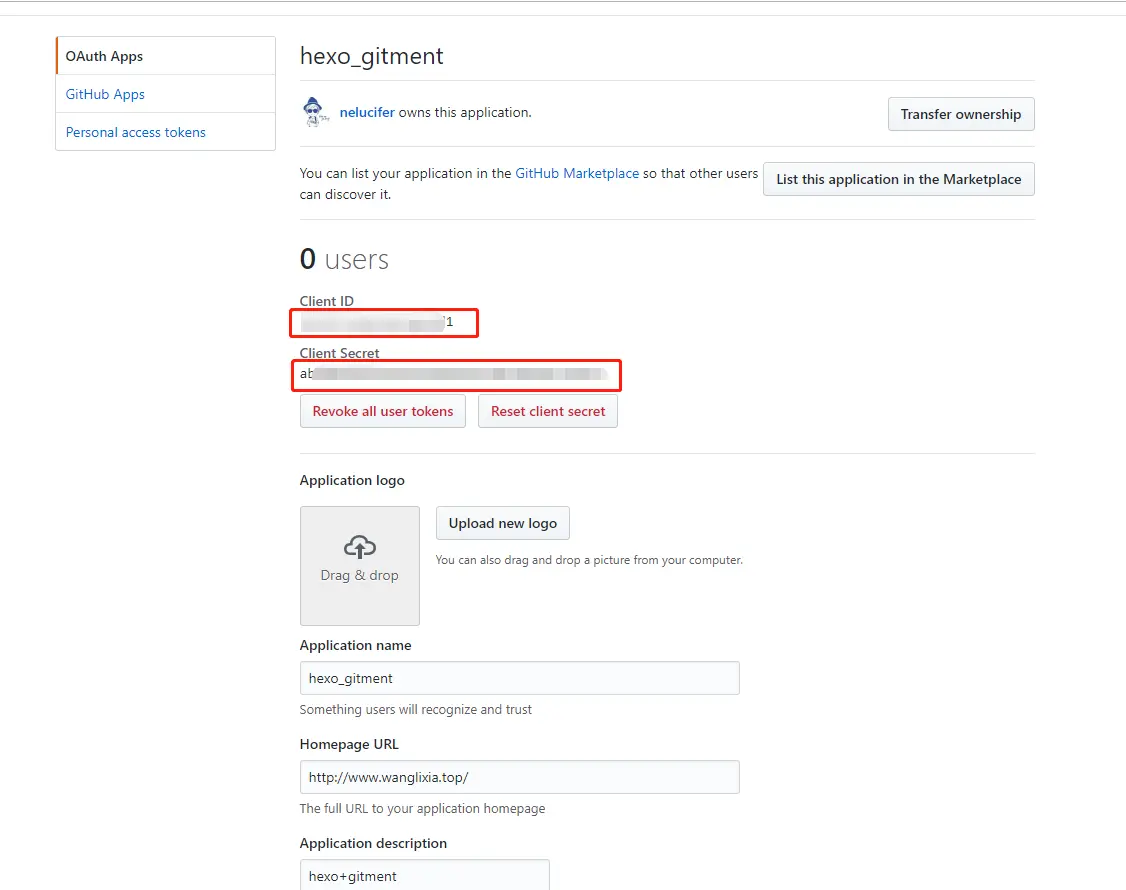Click 'Something users will recognize and trust' text
Image resolution: width=1126 pixels, height=890 pixels.
pyautogui.click(x=416, y=710)
